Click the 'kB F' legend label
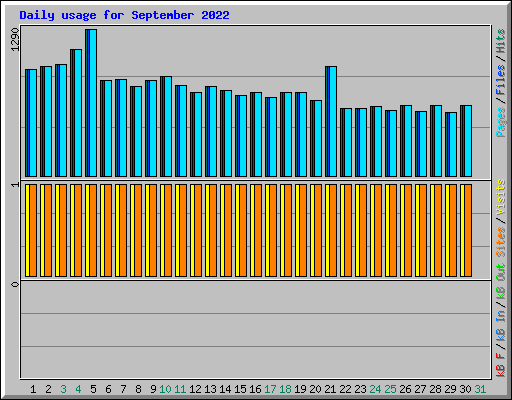The height and width of the screenshot is (400, 512). tap(501, 364)
